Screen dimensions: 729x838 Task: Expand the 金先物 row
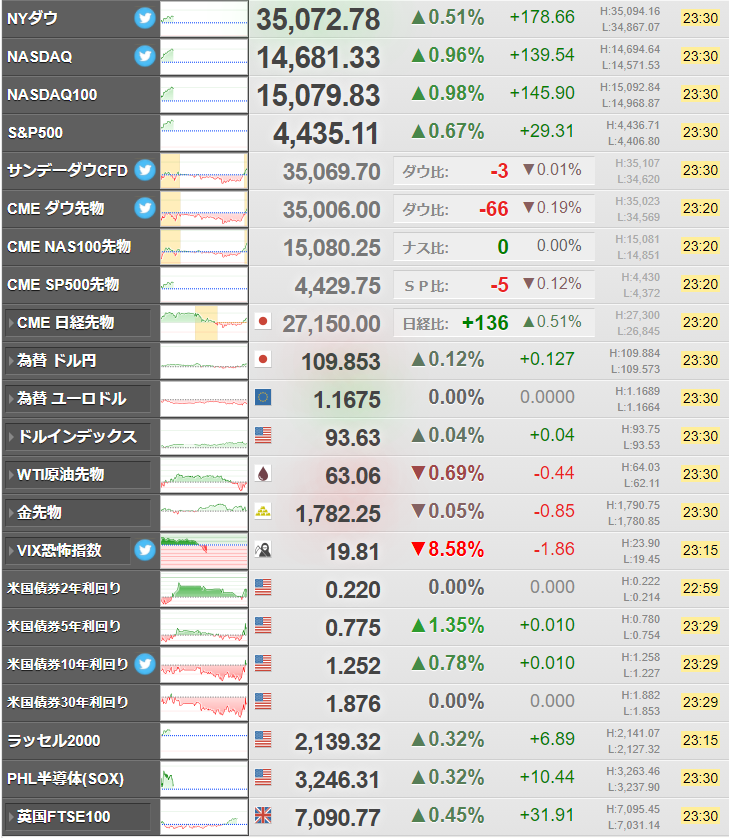click(78, 513)
